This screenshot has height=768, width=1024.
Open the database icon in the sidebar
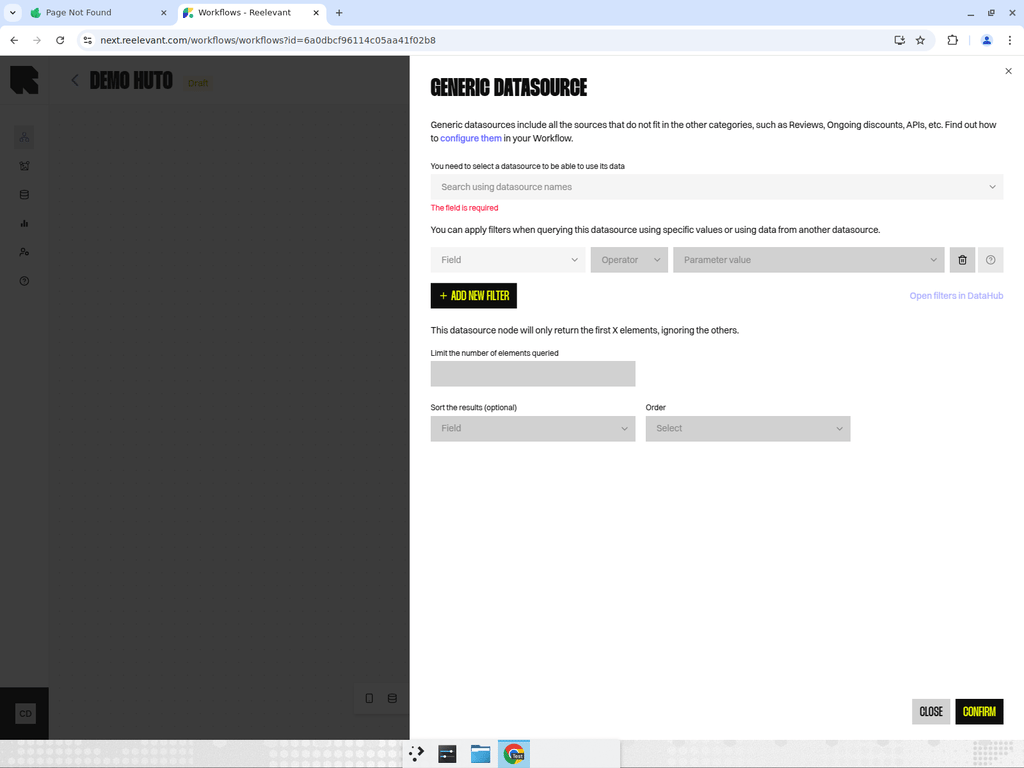click(x=24, y=195)
